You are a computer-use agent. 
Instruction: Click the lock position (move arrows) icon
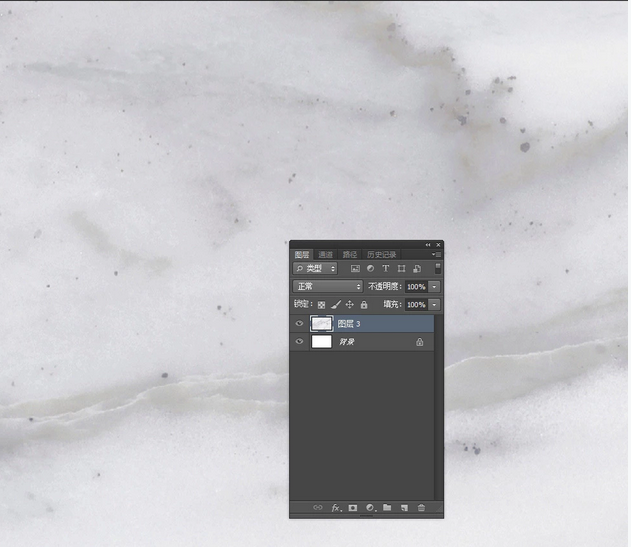[349, 304]
